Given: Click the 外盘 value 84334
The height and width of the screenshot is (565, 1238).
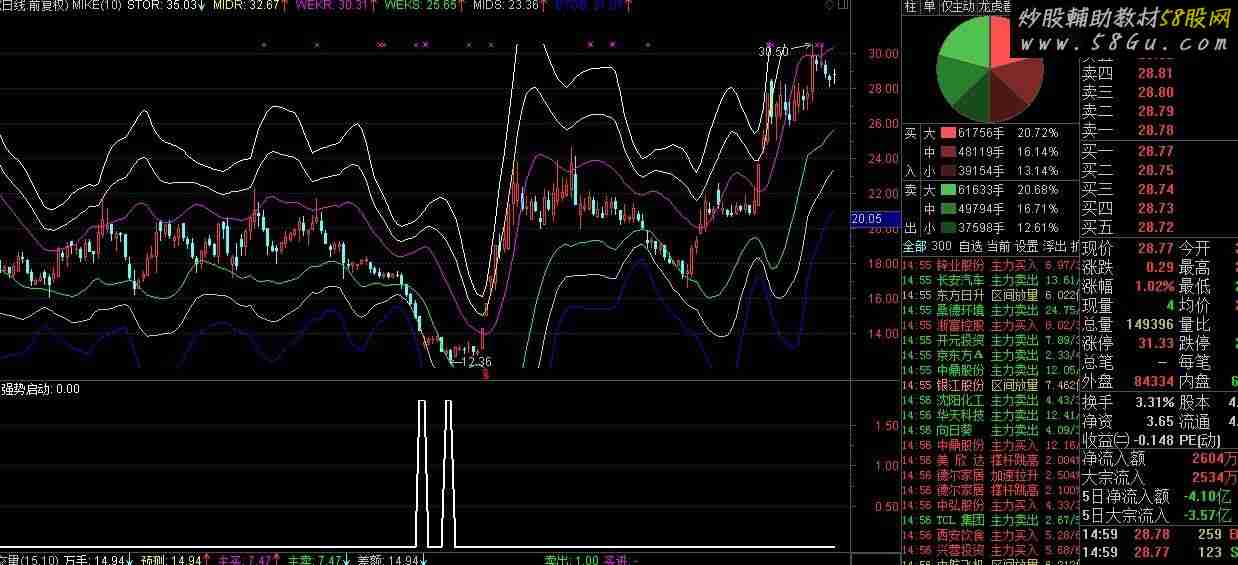Looking at the screenshot, I should pos(1152,381).
